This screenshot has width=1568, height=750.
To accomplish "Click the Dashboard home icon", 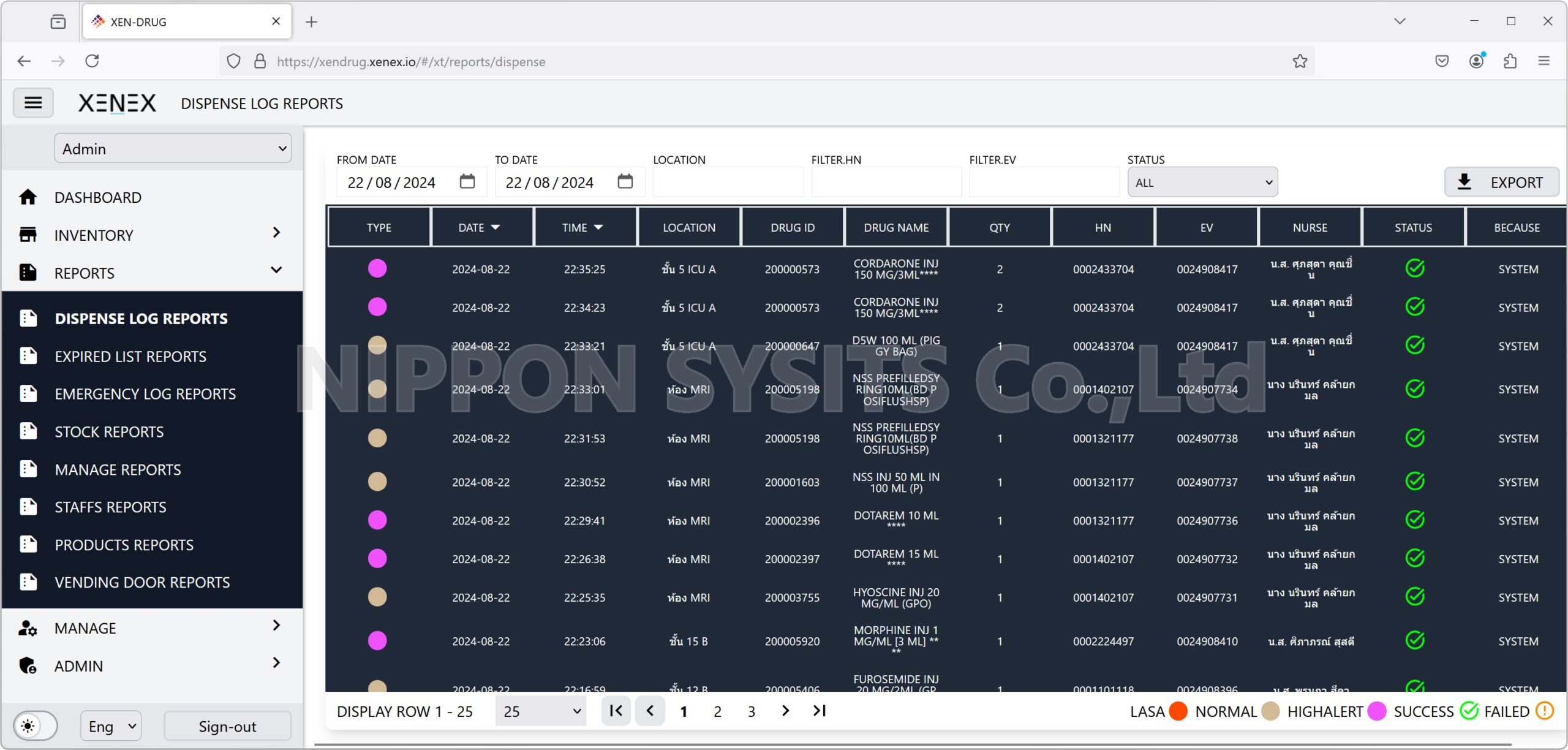I will pos(28,196).
